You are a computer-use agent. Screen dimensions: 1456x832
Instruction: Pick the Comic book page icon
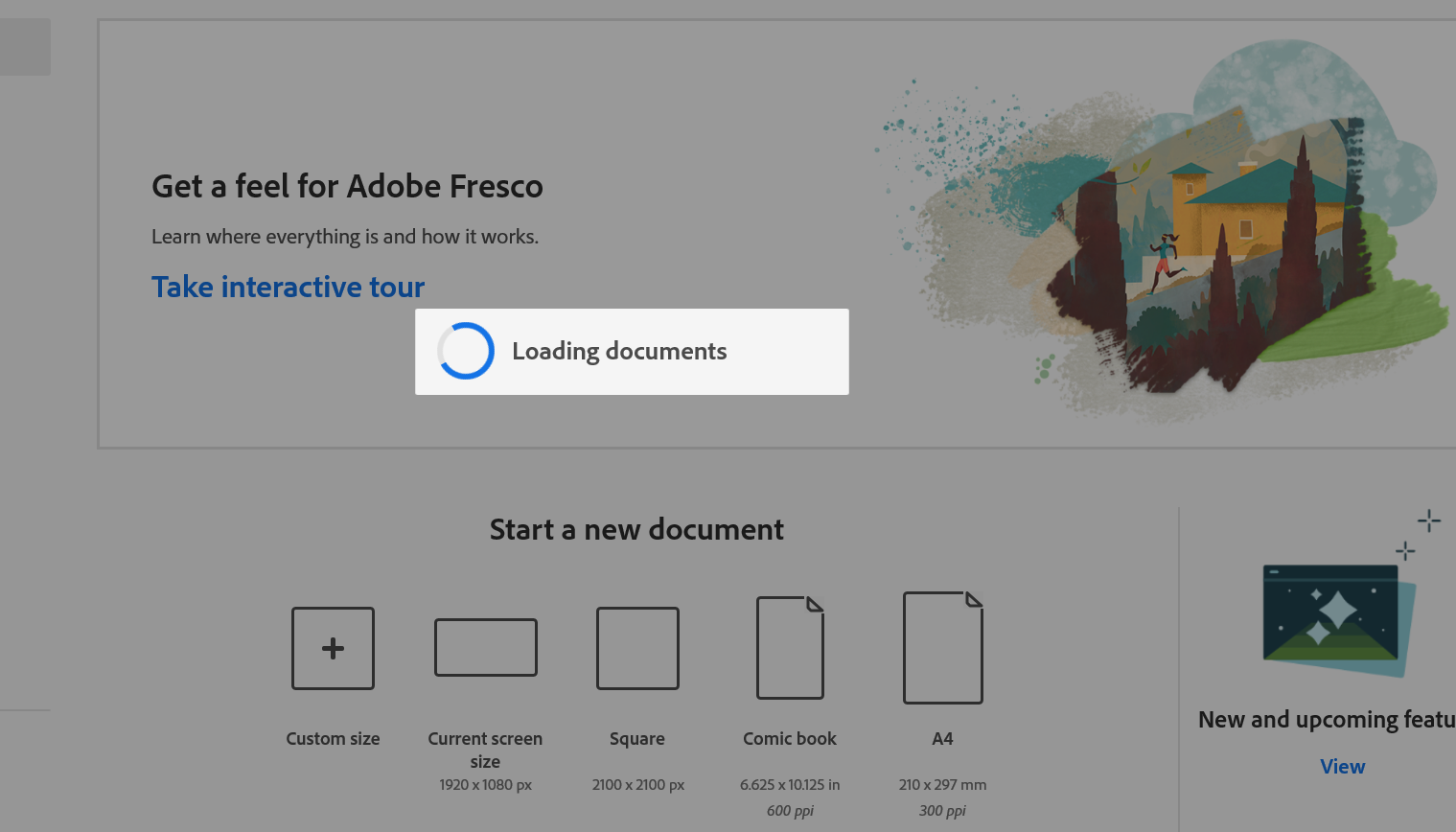[790, 648]
